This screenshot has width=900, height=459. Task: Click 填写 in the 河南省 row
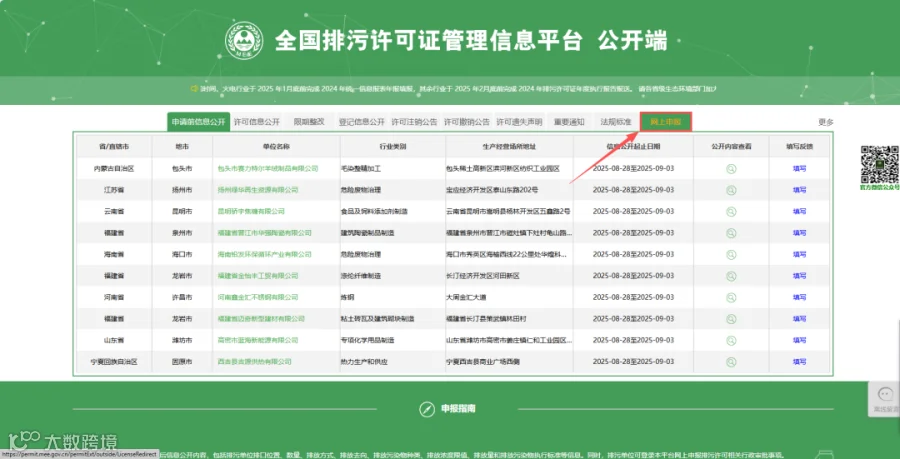pyautogui.click(x=800, y=297)
